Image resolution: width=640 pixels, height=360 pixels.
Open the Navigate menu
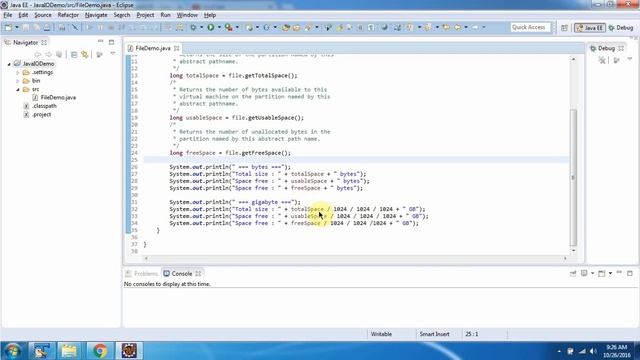click(x=96, y=15)
